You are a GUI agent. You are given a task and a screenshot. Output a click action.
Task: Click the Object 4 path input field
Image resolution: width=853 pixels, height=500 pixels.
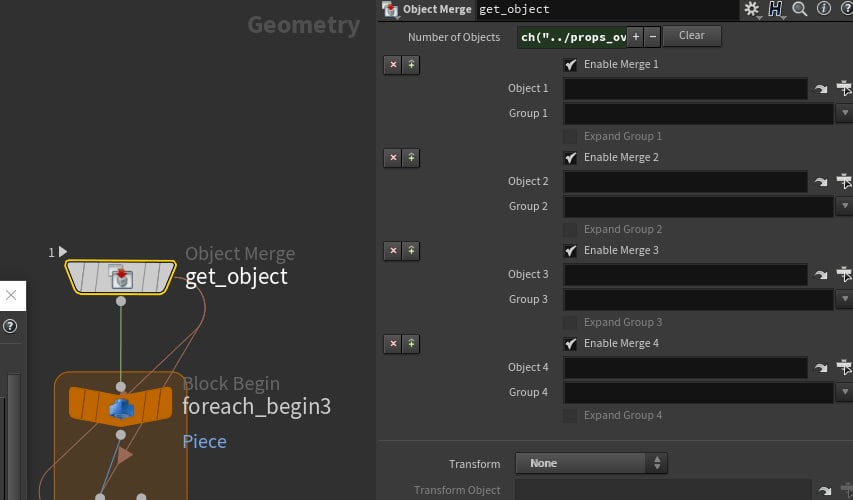(685, 368)
